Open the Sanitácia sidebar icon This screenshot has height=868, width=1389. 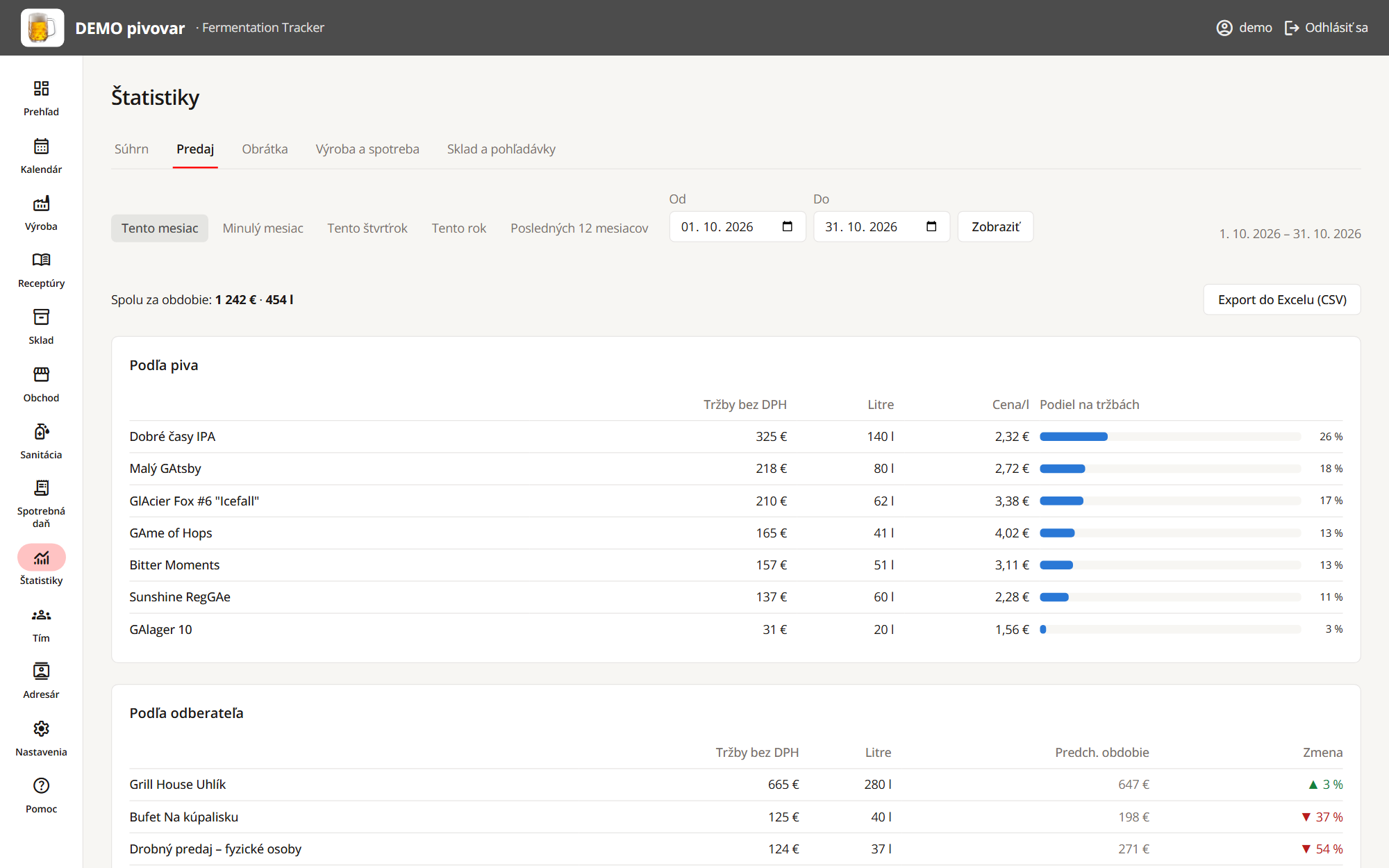tap(41, 432)
